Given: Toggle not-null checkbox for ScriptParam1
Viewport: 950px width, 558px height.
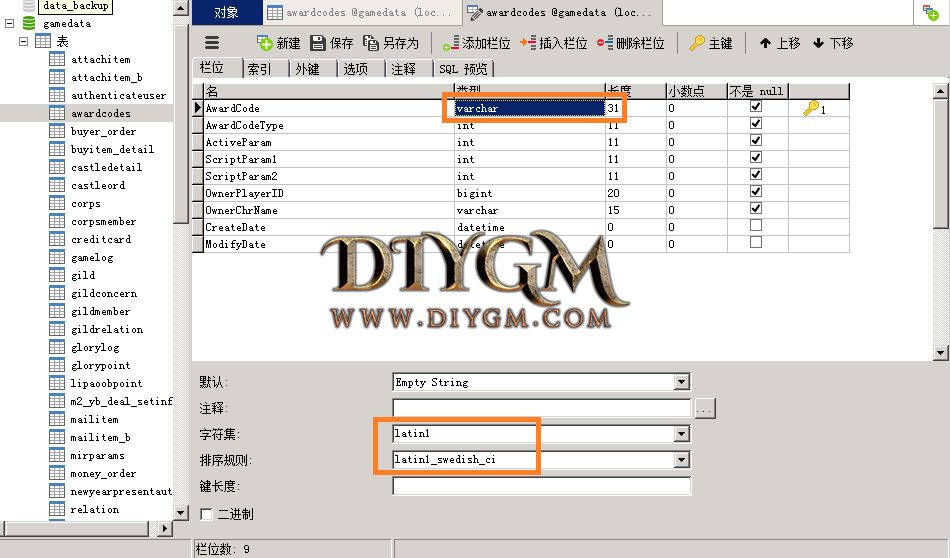Looking at the screenshot, I should pyautogui.click(x=756, y=158).
